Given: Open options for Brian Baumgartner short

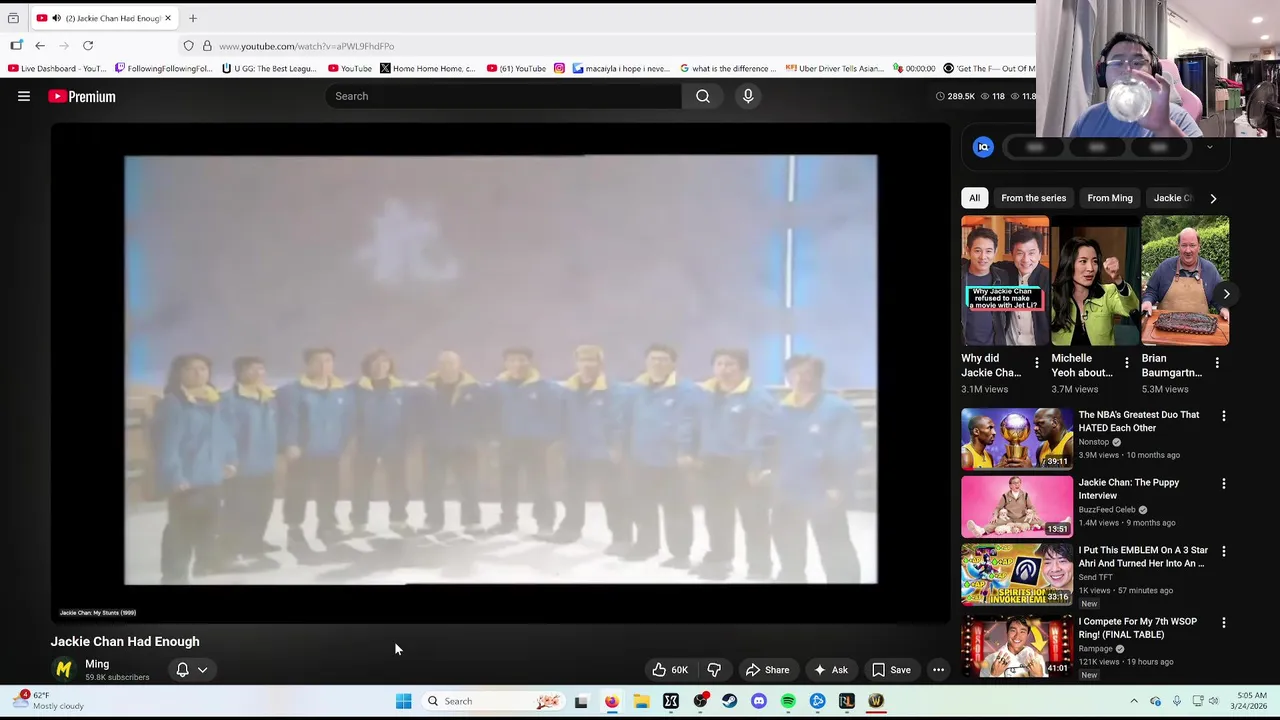Looking at the screenshot, I should 1217,363.
